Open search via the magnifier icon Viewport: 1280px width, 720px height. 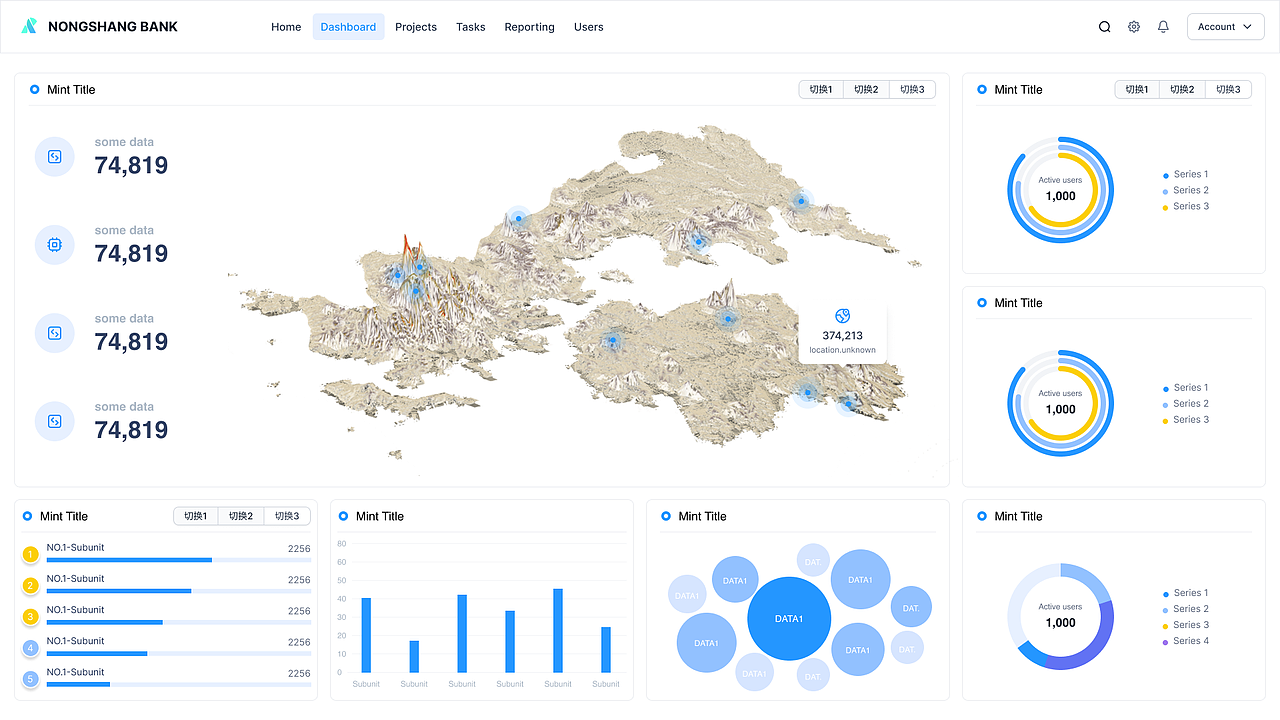[1105, 27]
